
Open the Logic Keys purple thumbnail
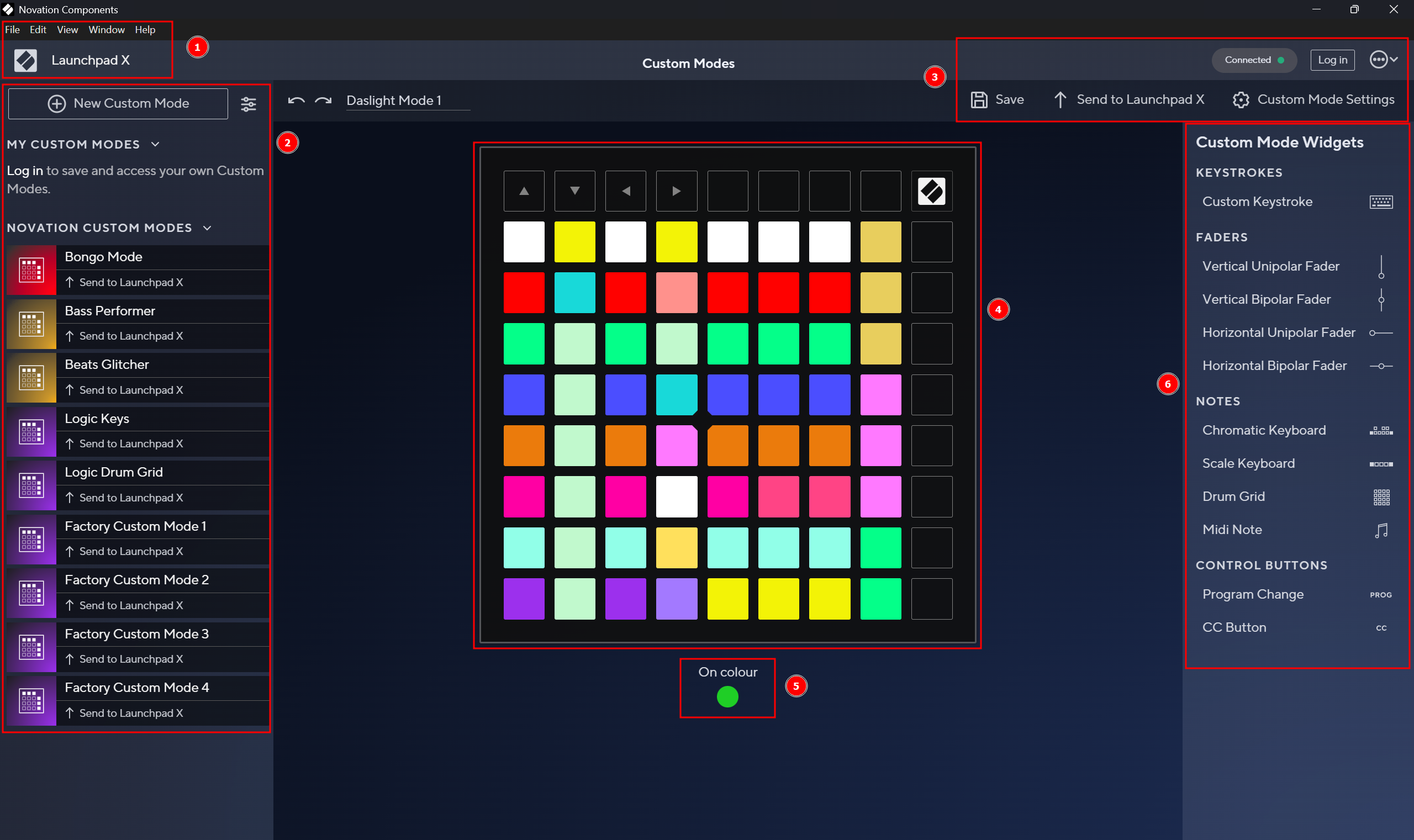31,431
